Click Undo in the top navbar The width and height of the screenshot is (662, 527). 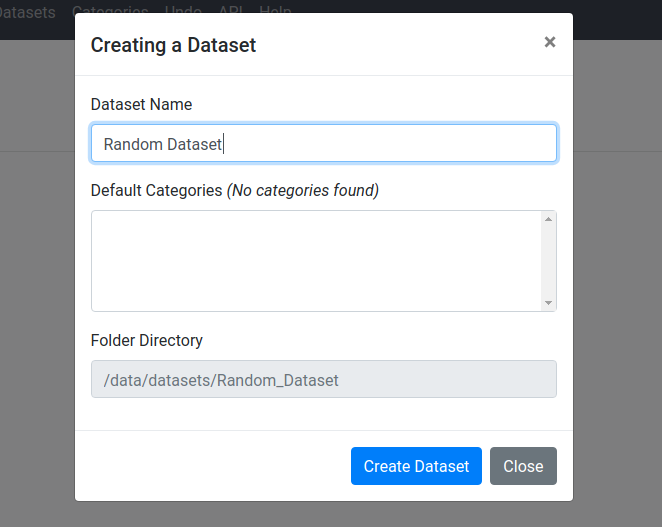[x=183, y=12]
